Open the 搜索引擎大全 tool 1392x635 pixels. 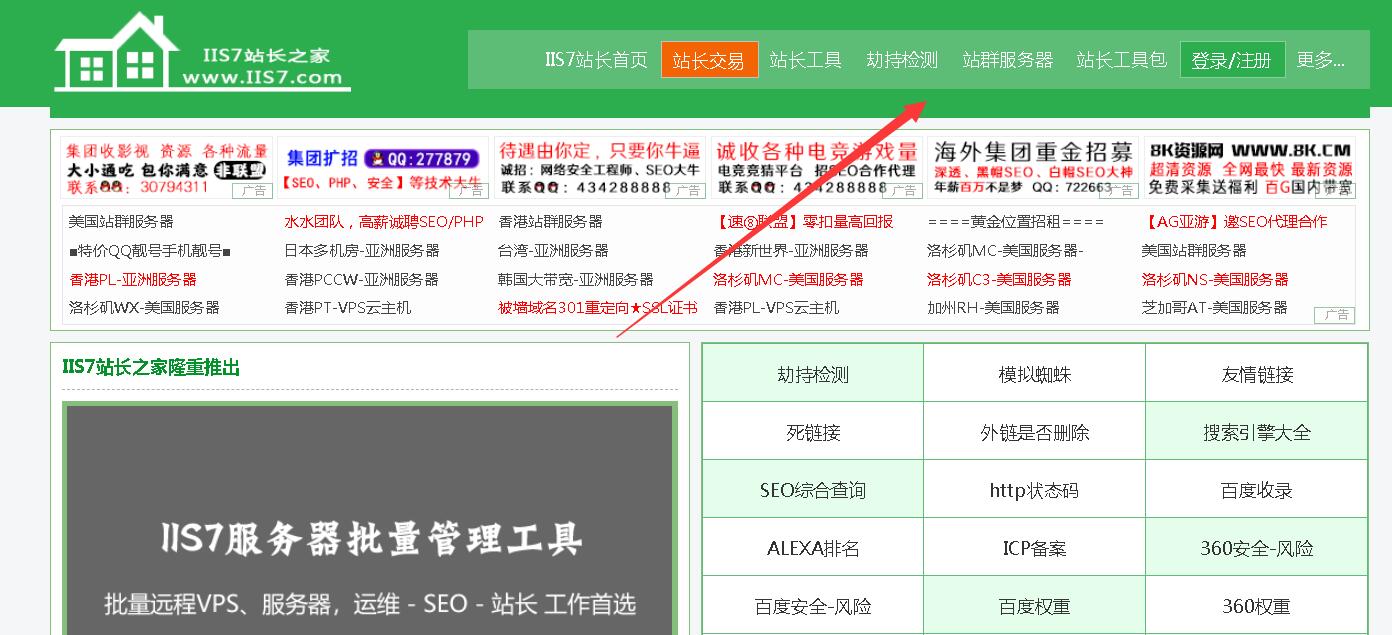(x=1256, y=433)
